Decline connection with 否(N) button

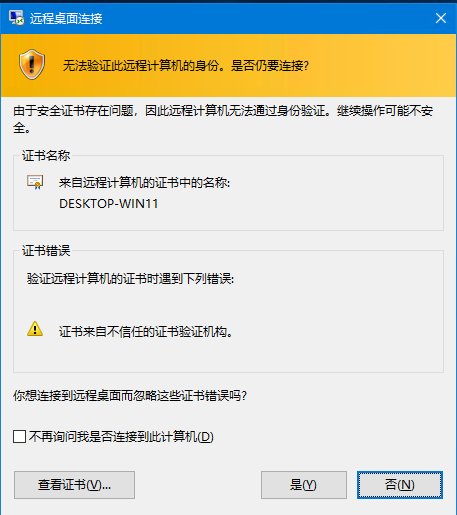(400, 485)
